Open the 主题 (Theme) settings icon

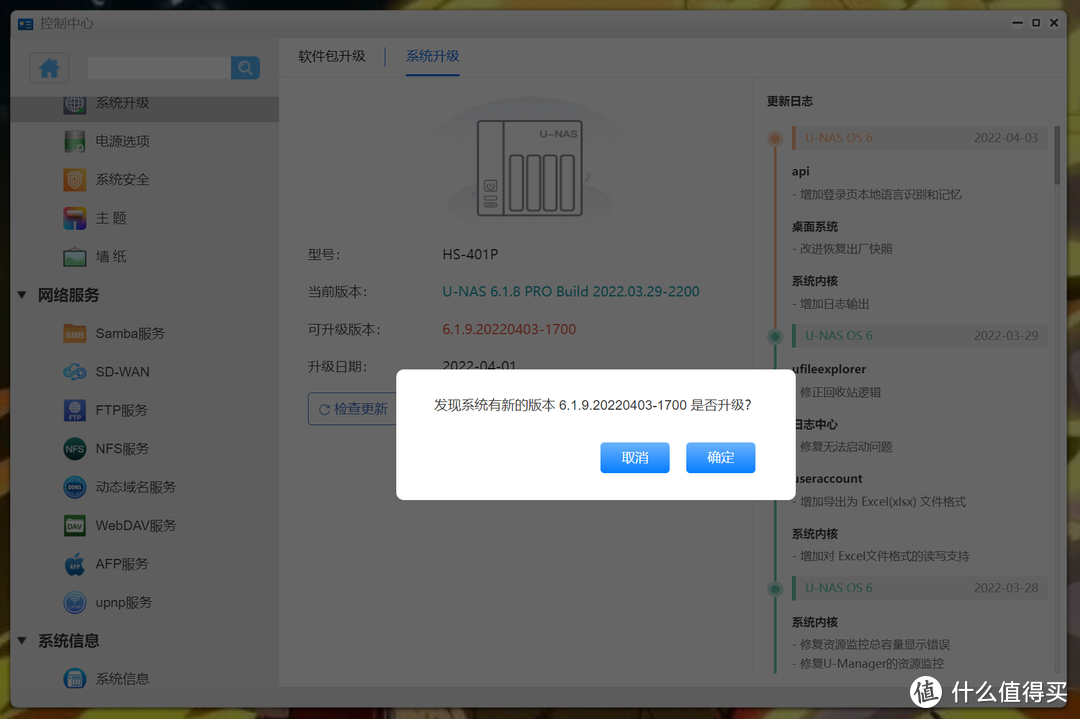point(74,218)
